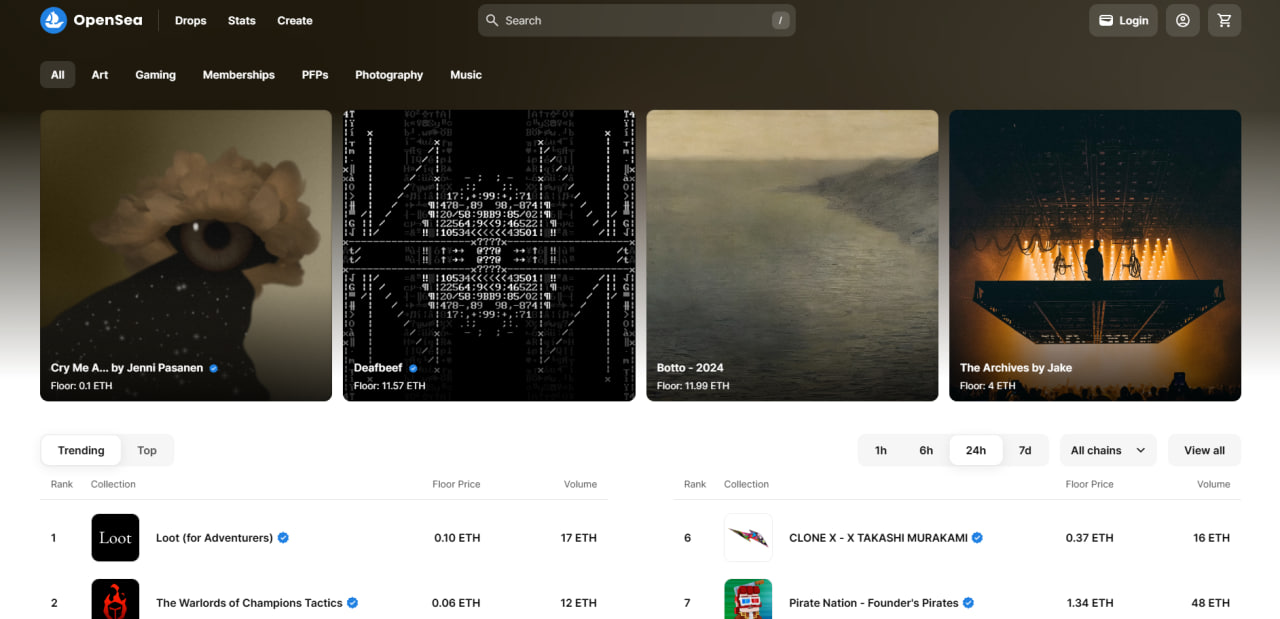Open the Create menu item
The height and width of the screenshot is (619, 1280).
(295, 20)
